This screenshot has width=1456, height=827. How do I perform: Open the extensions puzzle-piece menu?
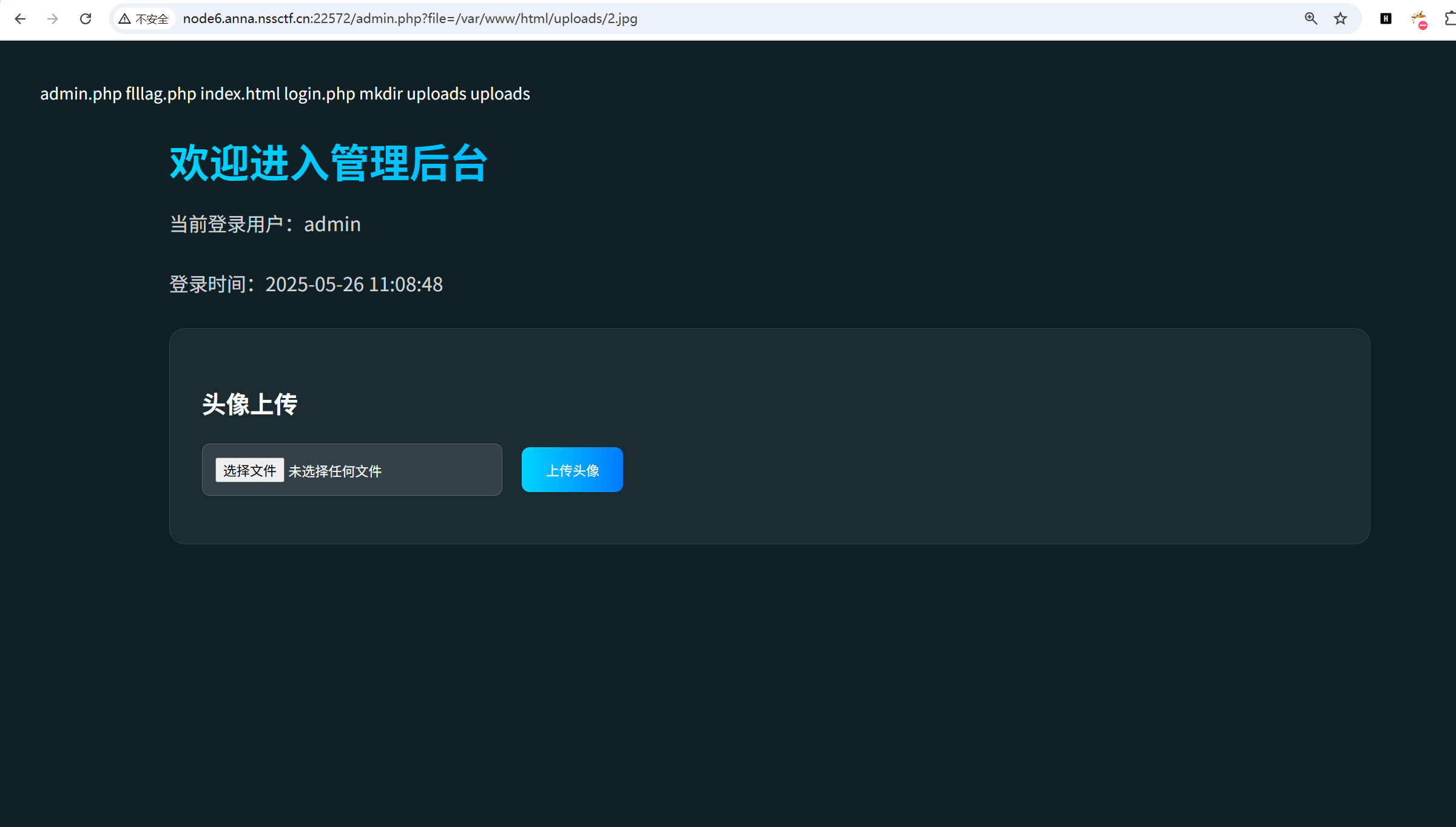coord(1450,19)
